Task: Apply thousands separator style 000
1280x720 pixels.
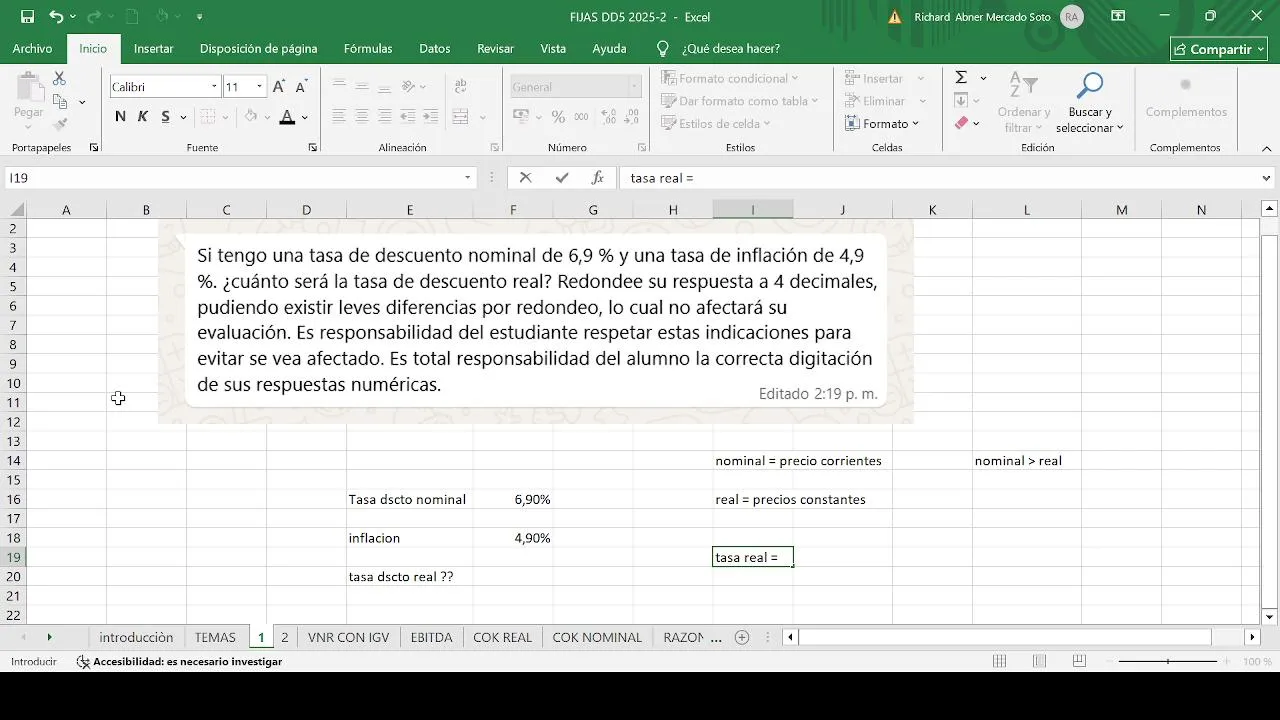Action: 580,117
